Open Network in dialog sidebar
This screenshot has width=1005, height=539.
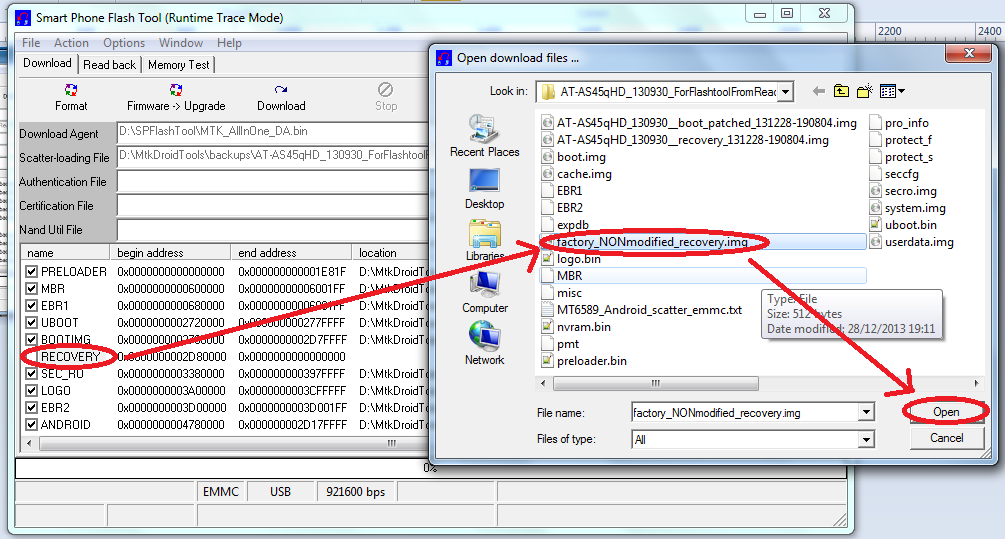[x=485, y=344]
